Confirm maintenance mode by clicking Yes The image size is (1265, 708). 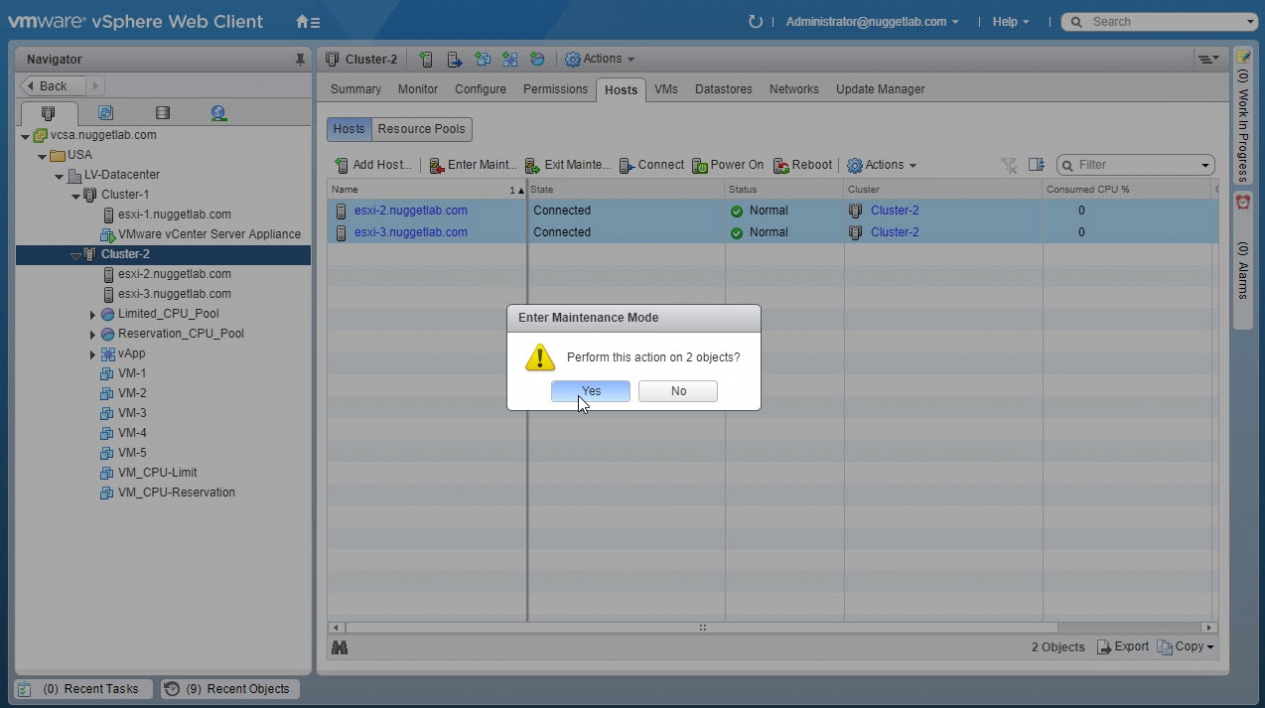590,391
